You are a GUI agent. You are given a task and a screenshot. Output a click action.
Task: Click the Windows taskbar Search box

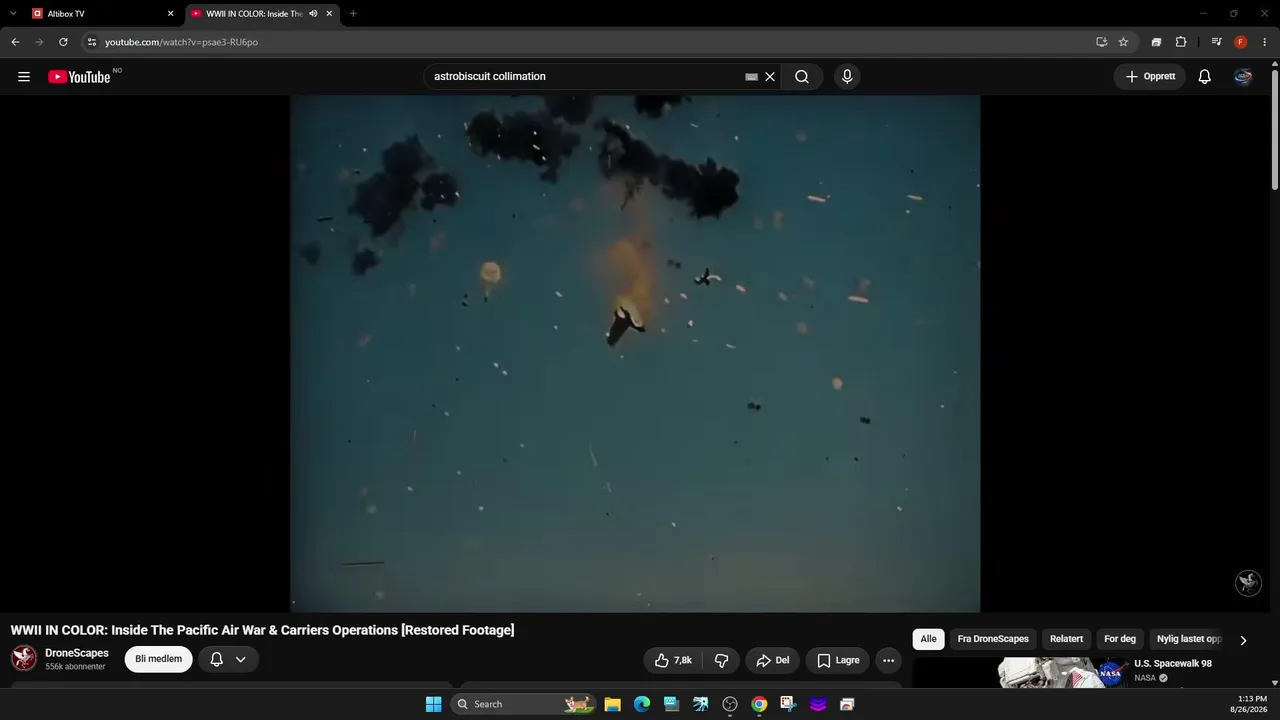tap(522, 704)
